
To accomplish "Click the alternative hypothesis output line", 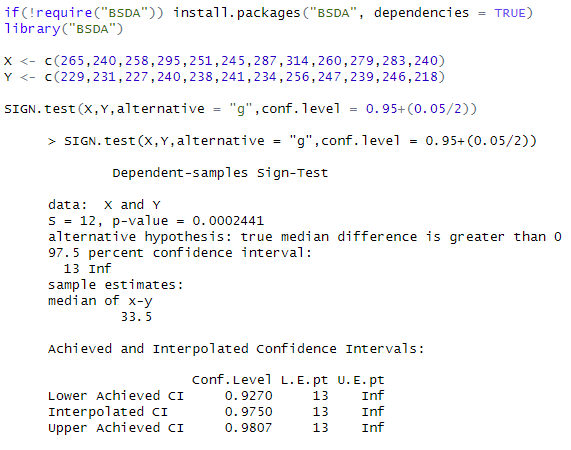I will (x=305, y=237).
